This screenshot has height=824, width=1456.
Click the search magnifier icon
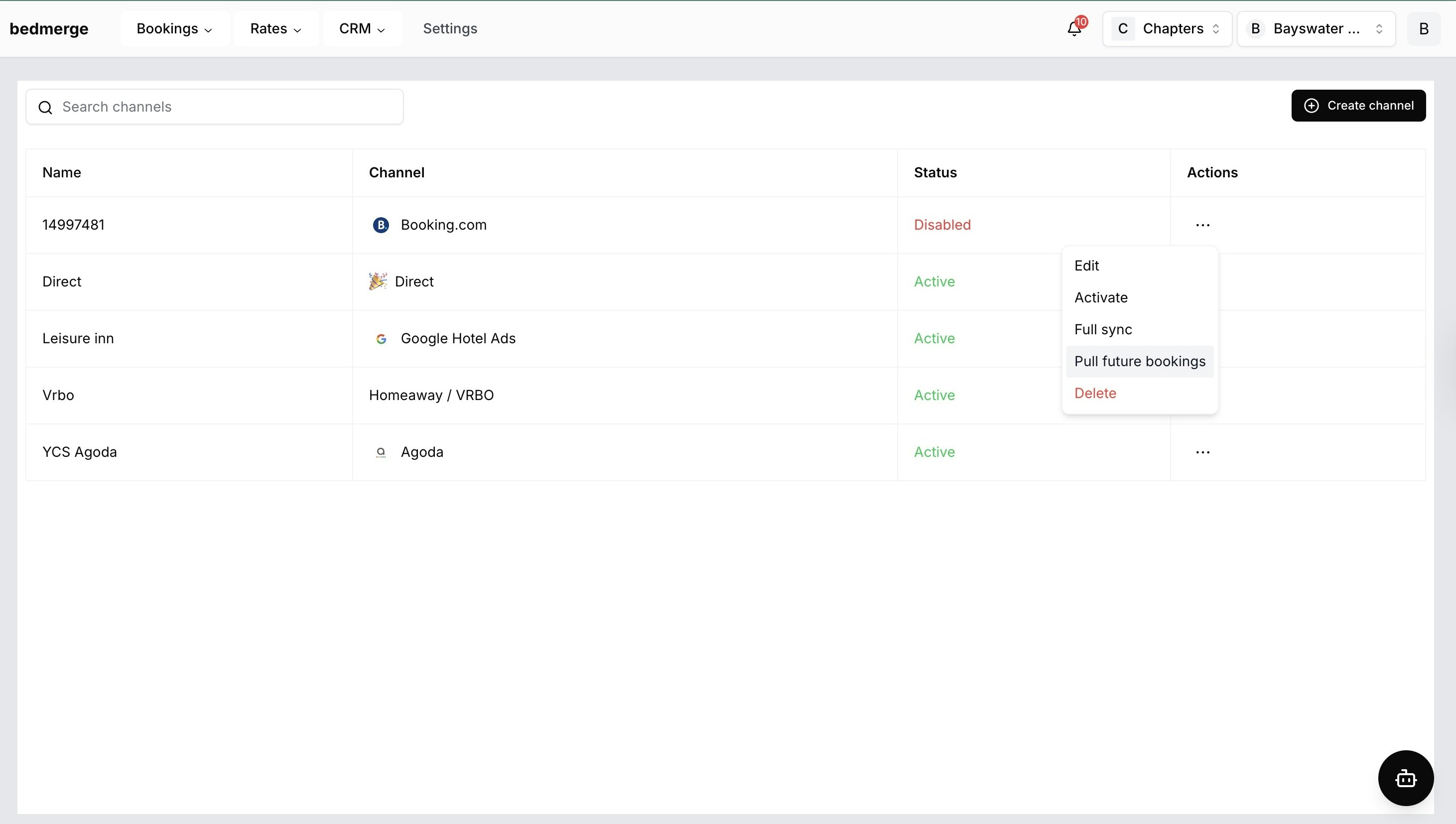point(45,107)
